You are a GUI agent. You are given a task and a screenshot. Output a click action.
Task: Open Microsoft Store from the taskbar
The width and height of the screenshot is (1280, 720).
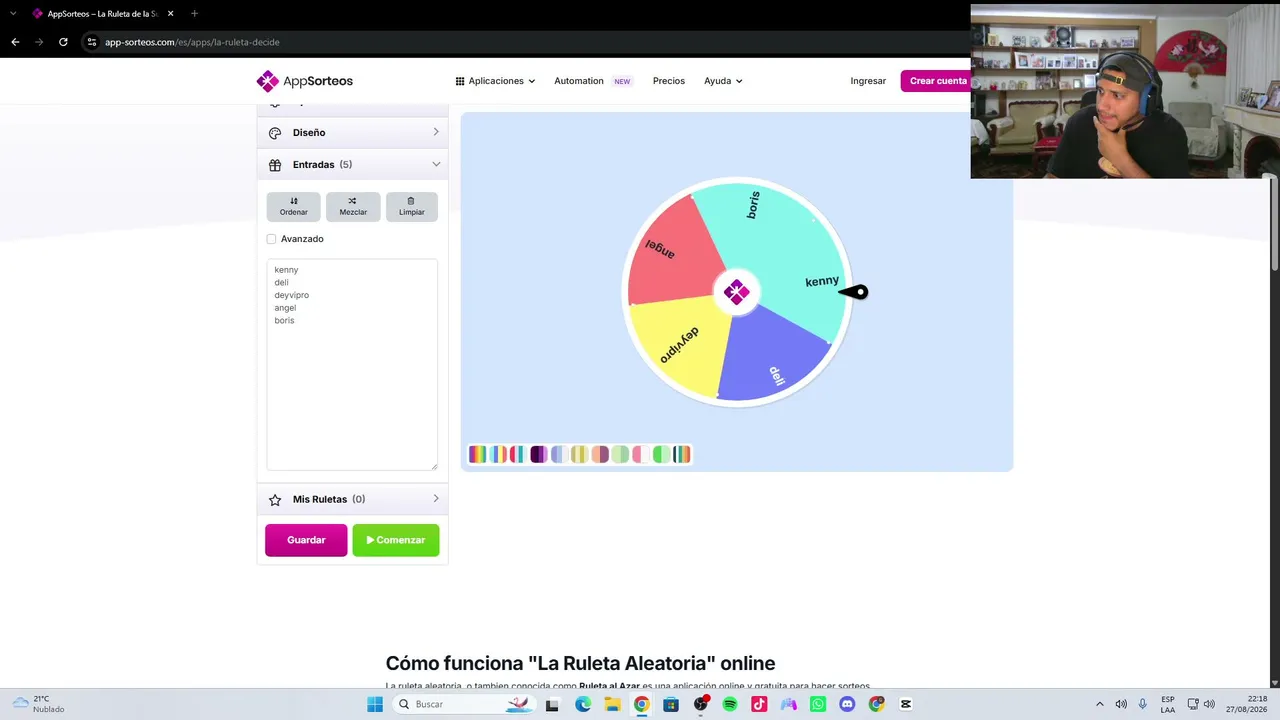pos(671,704)
